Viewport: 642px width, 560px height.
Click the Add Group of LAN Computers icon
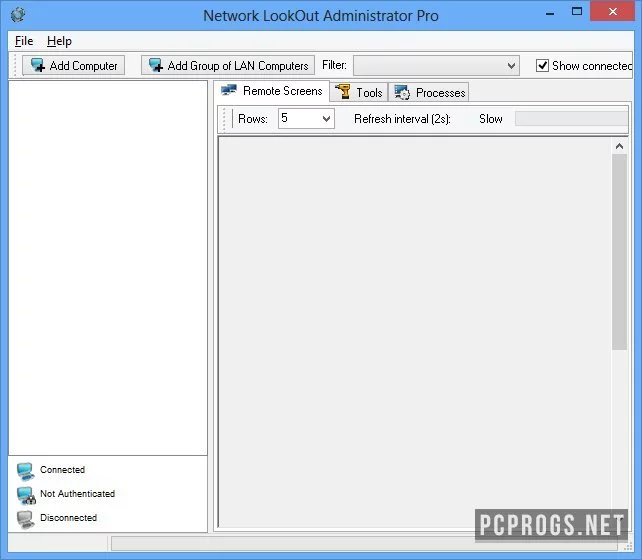tap(156, 65)
